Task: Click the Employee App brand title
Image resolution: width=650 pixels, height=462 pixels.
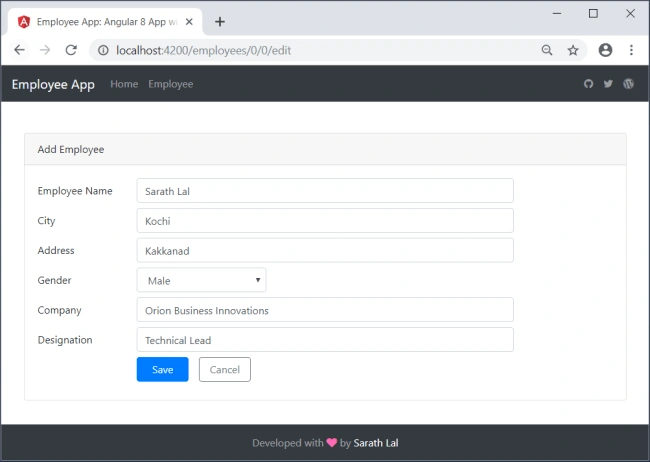Action: coord(53,84)
